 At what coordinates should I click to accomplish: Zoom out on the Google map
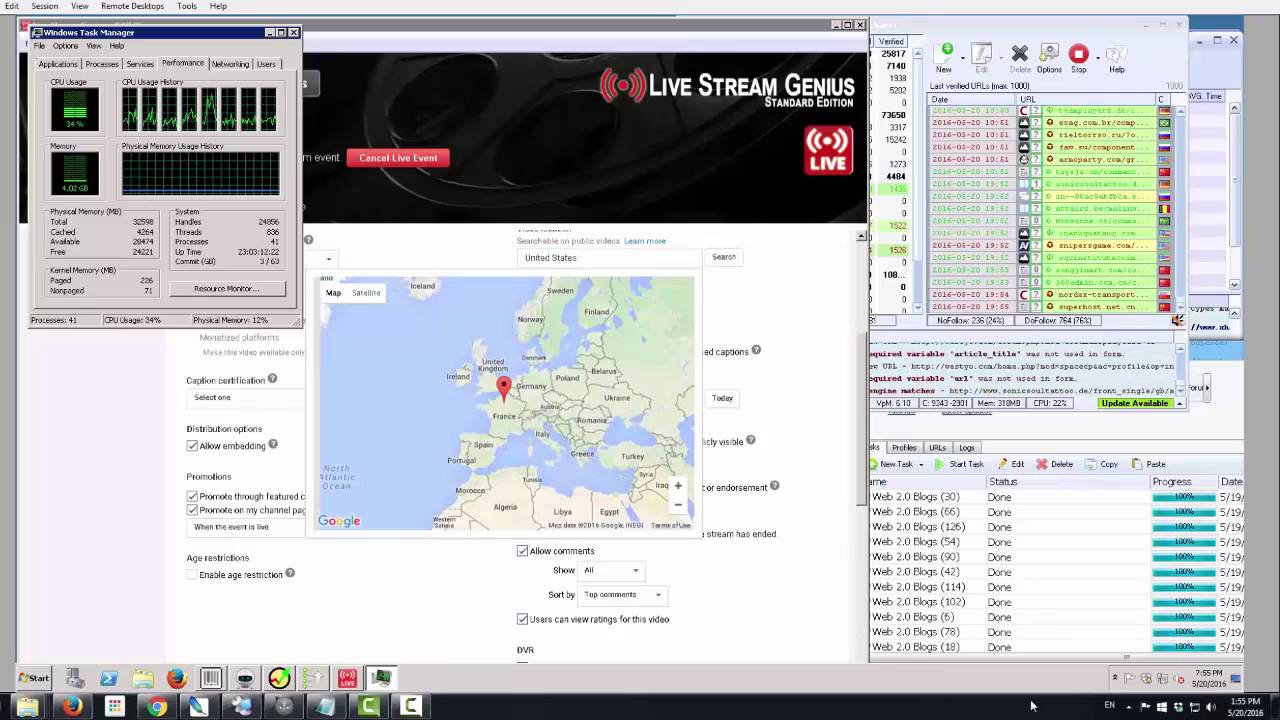point(677,505)
